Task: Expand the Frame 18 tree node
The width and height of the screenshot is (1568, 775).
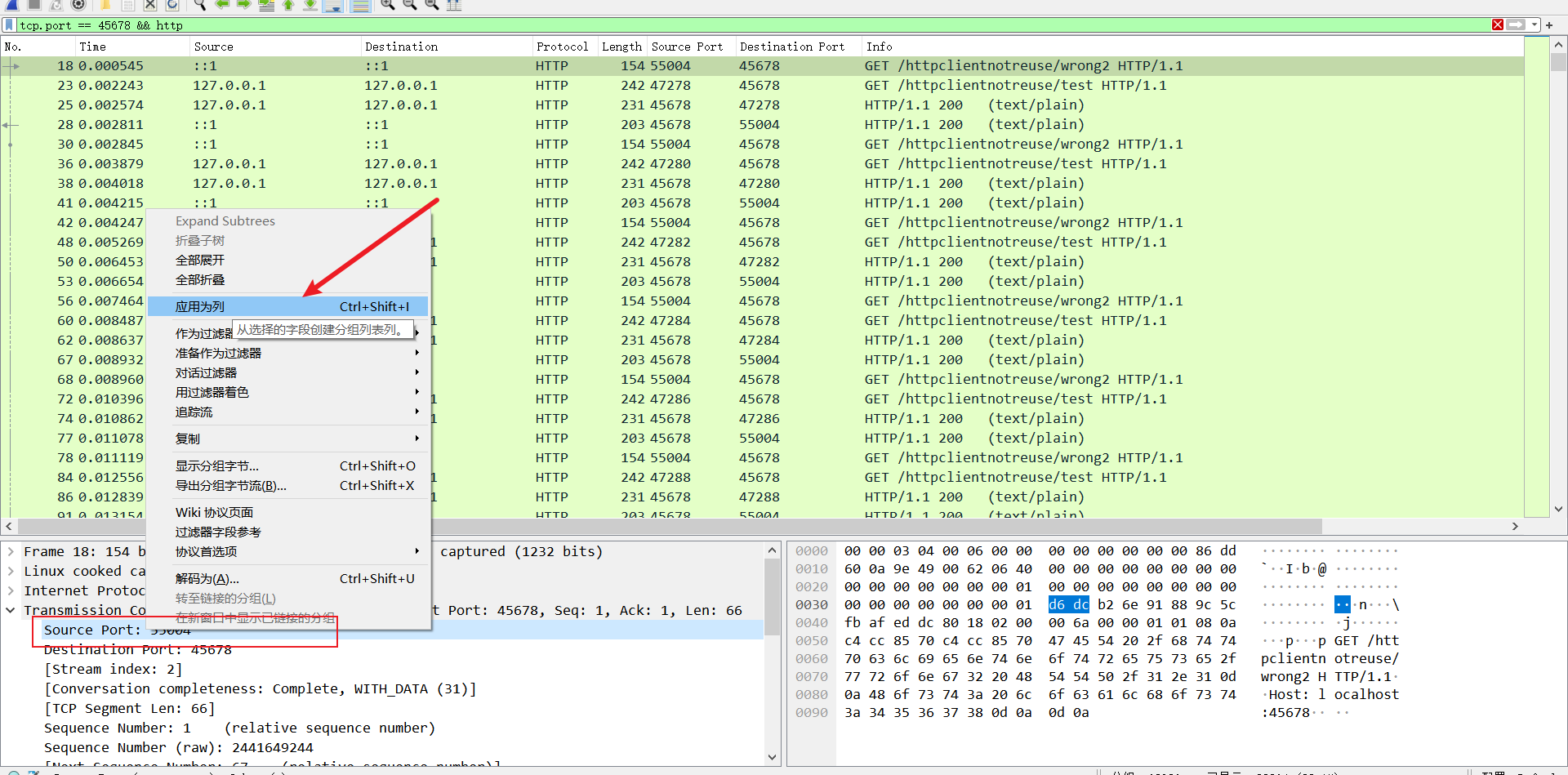Action: point(10,551)
